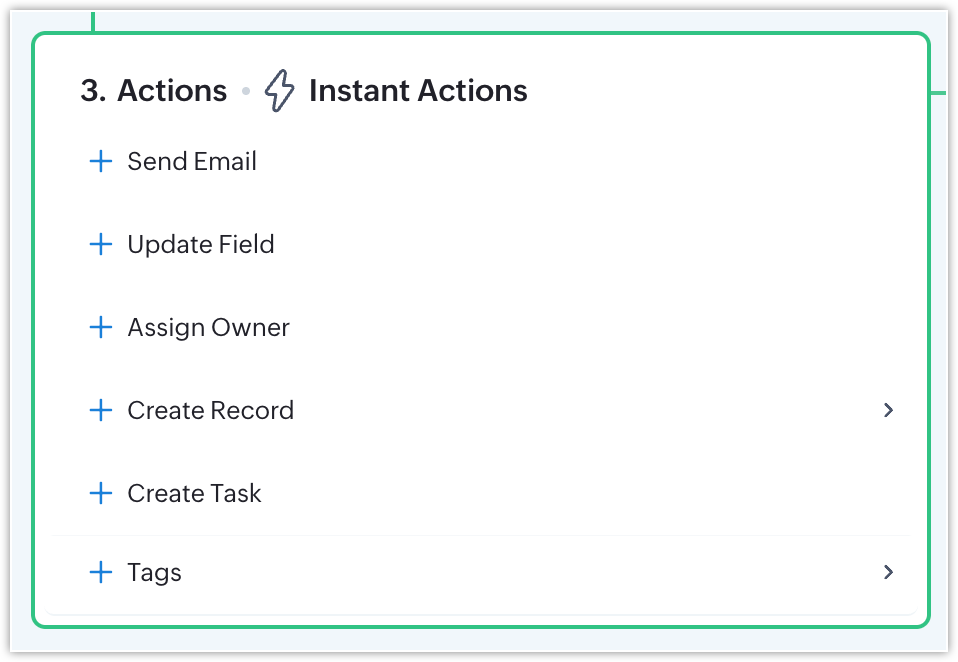Choose the Update Field action label
This screenshot has height=662, width=958.
pos(201,245)
